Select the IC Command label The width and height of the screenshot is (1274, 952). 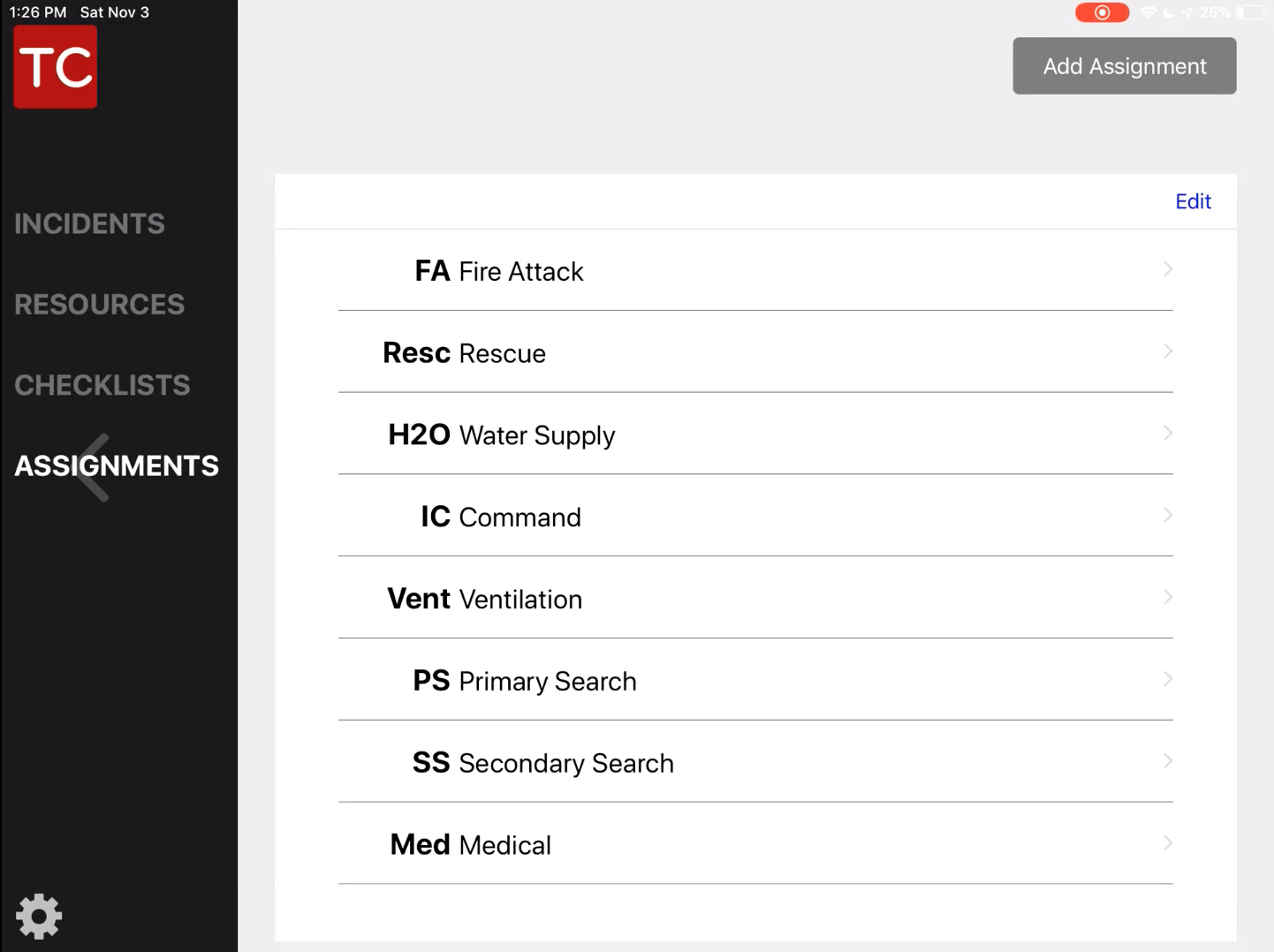[501, 517]
